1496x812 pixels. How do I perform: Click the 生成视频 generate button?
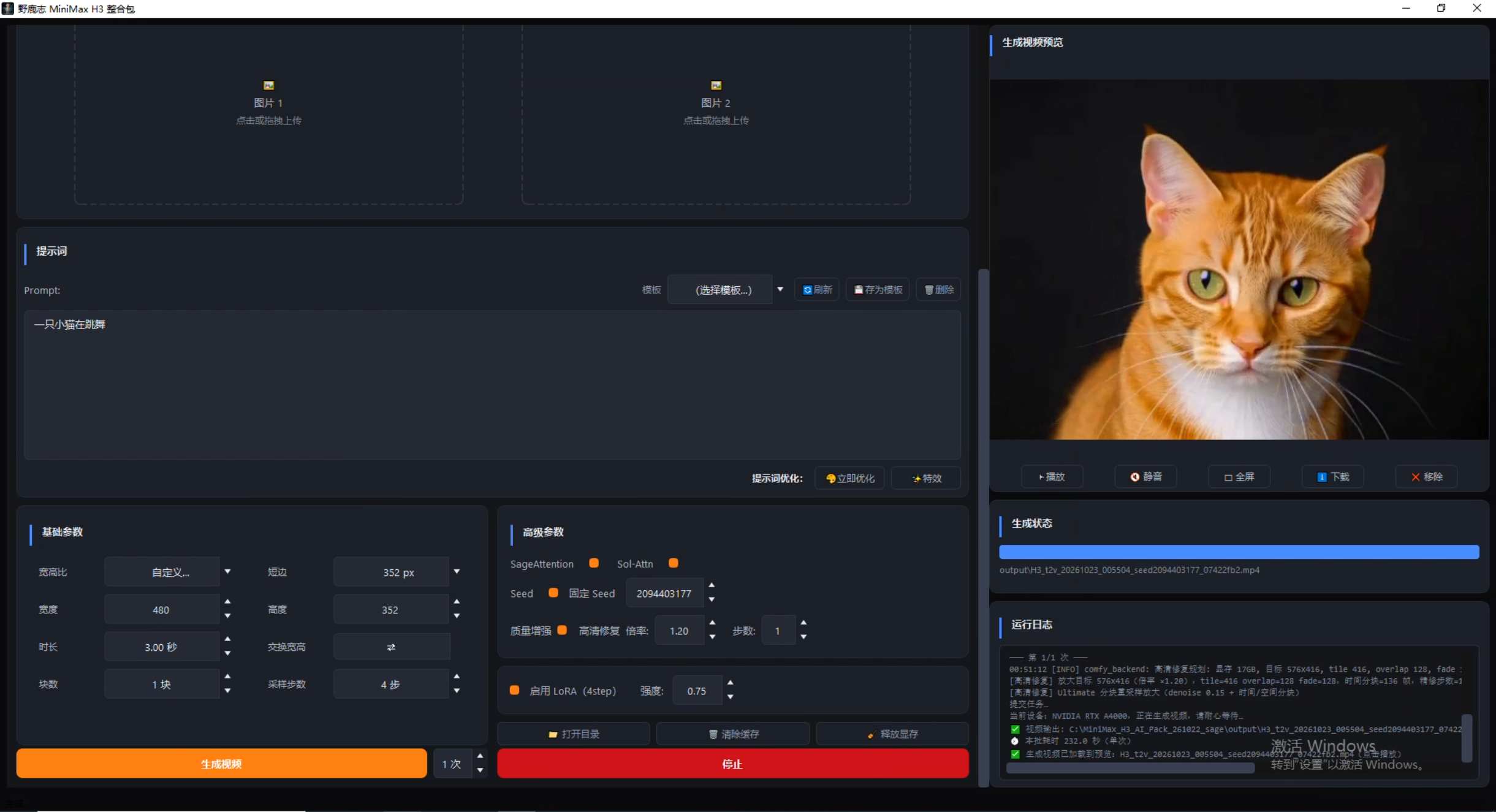point(221,764)
